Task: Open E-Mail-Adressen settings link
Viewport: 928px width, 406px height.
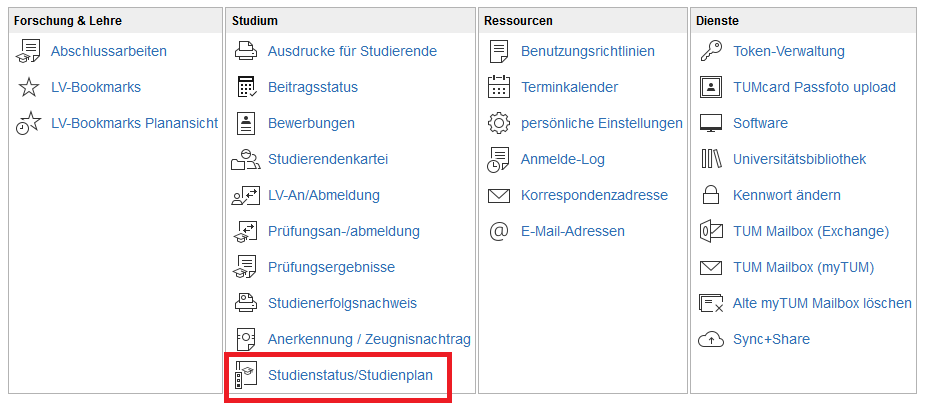Action: (x=572, y=231)
